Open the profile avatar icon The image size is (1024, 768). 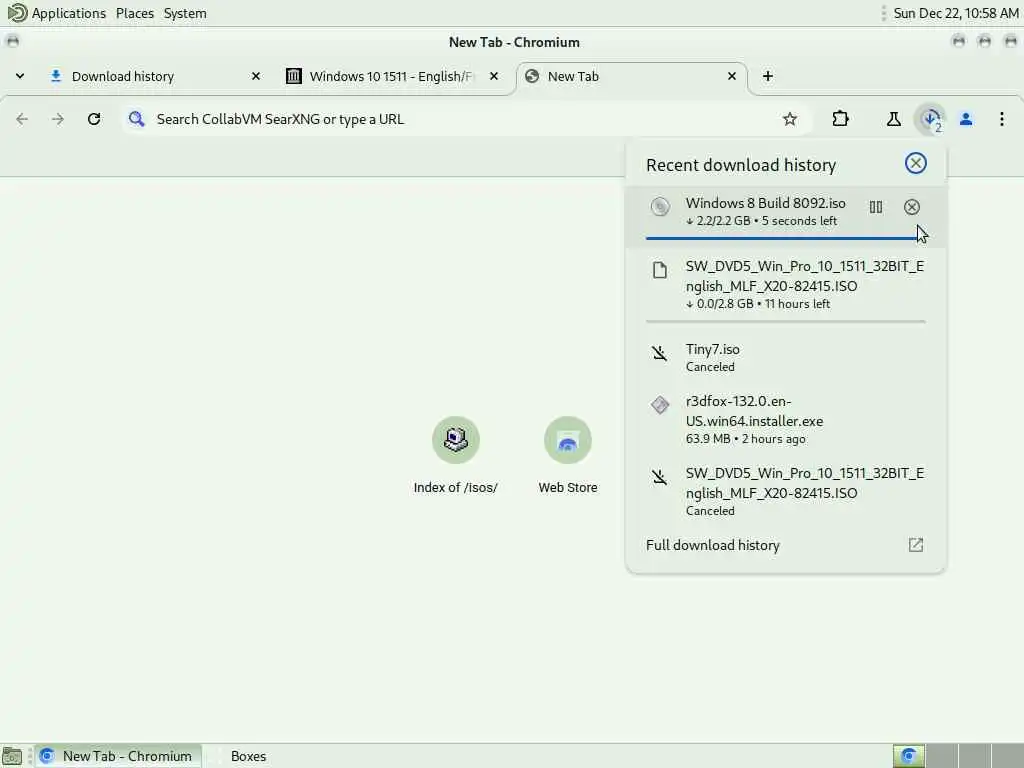966,119
